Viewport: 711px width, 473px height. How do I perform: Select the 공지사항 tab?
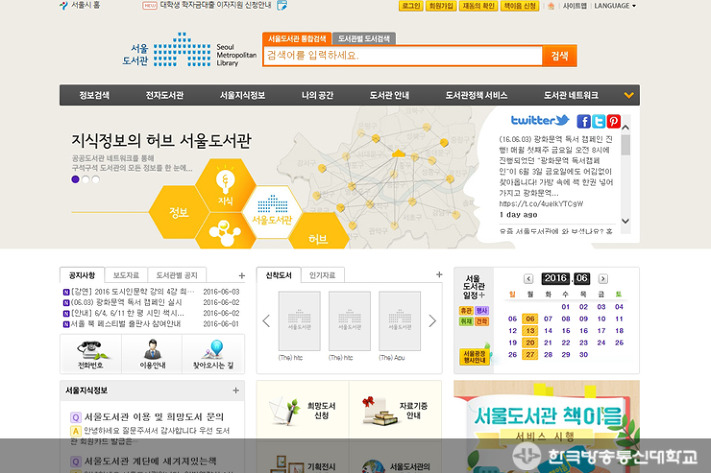point(82,275)
